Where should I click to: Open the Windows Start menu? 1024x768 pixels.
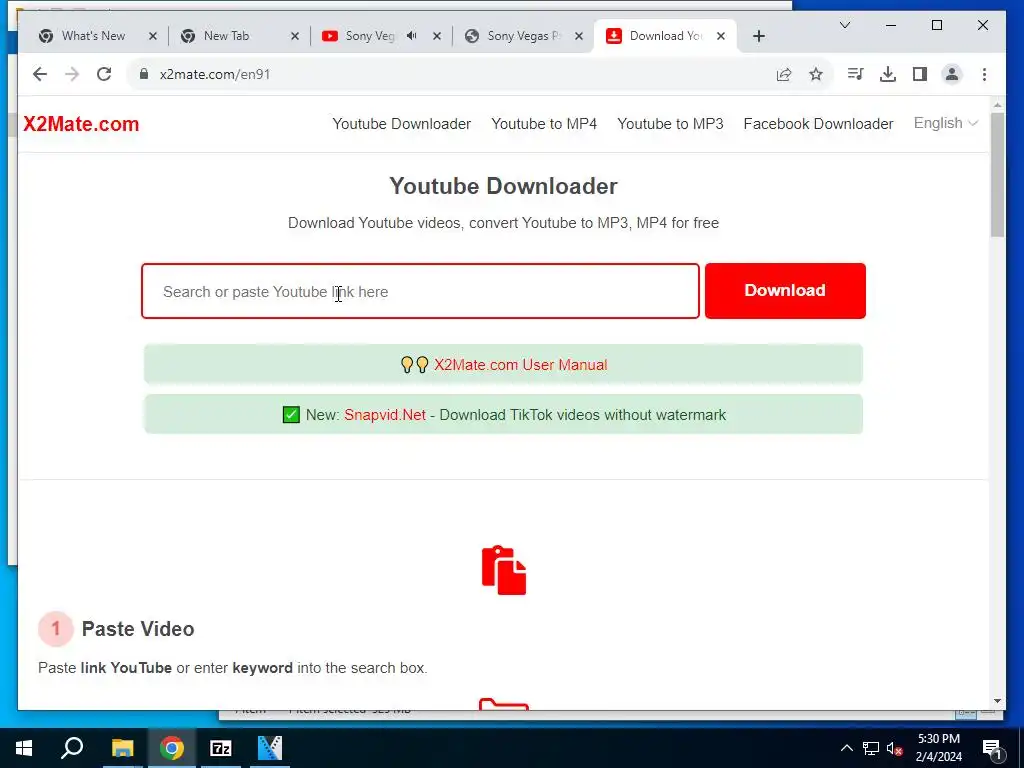click(24, 748)
